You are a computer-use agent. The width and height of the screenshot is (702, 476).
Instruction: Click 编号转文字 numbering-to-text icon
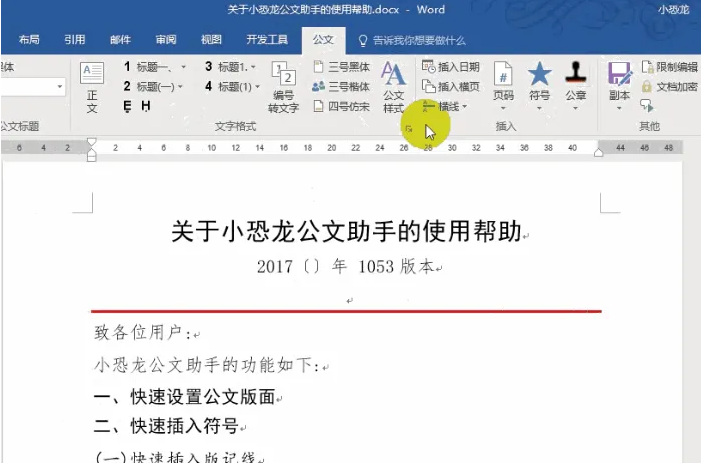pyautogui.click(x=283, y=87)
